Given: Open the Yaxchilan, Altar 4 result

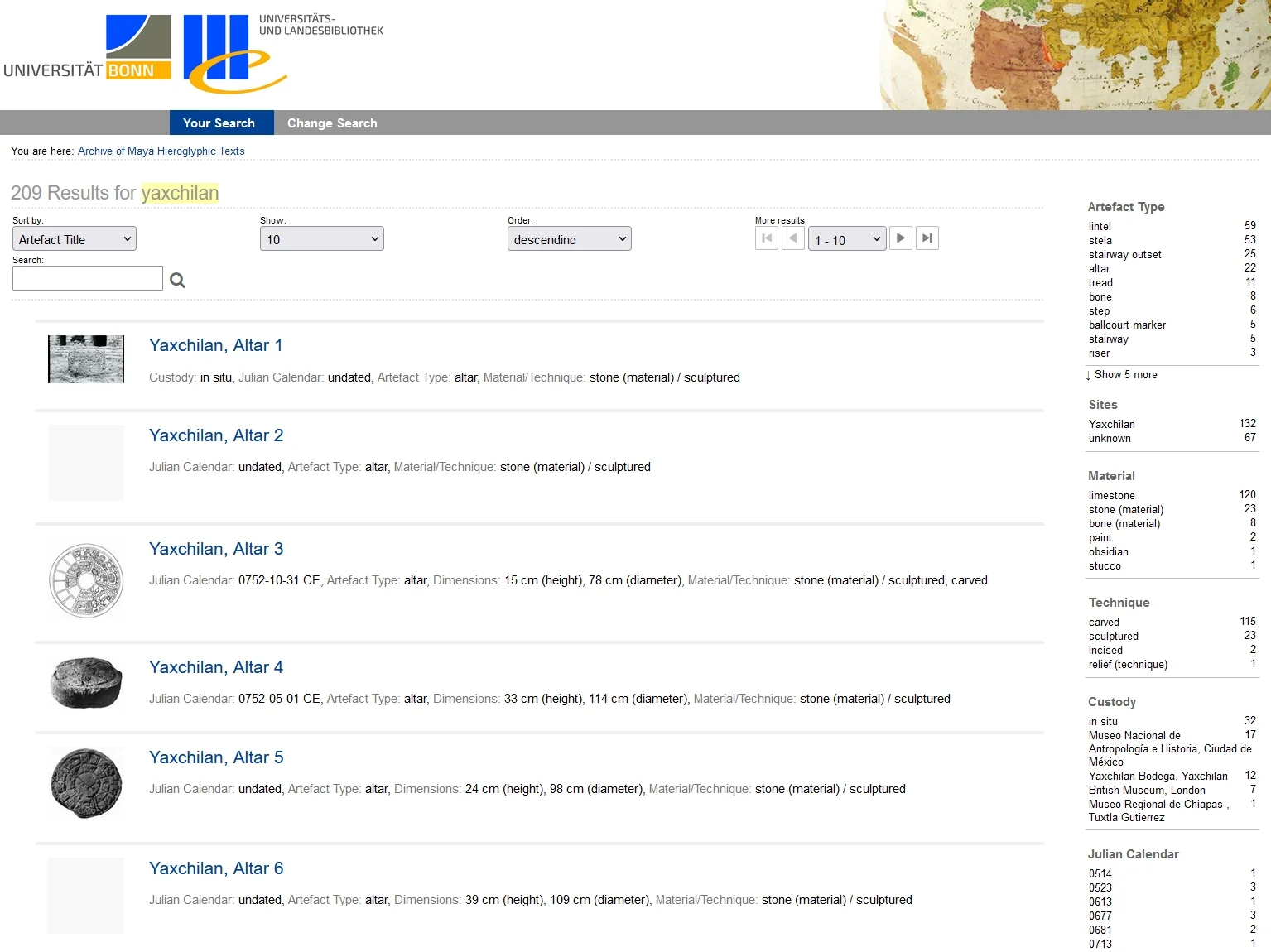Looking at the screenshot, I should pyautogui.click(x=216, y=667).
